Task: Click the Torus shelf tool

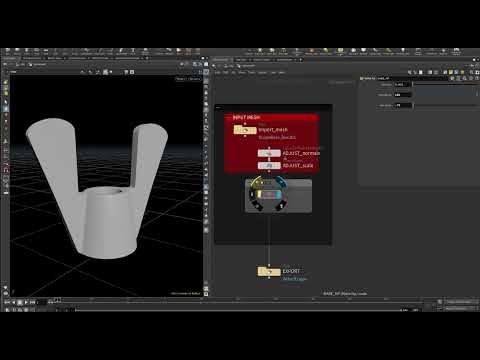Action: 36,51
